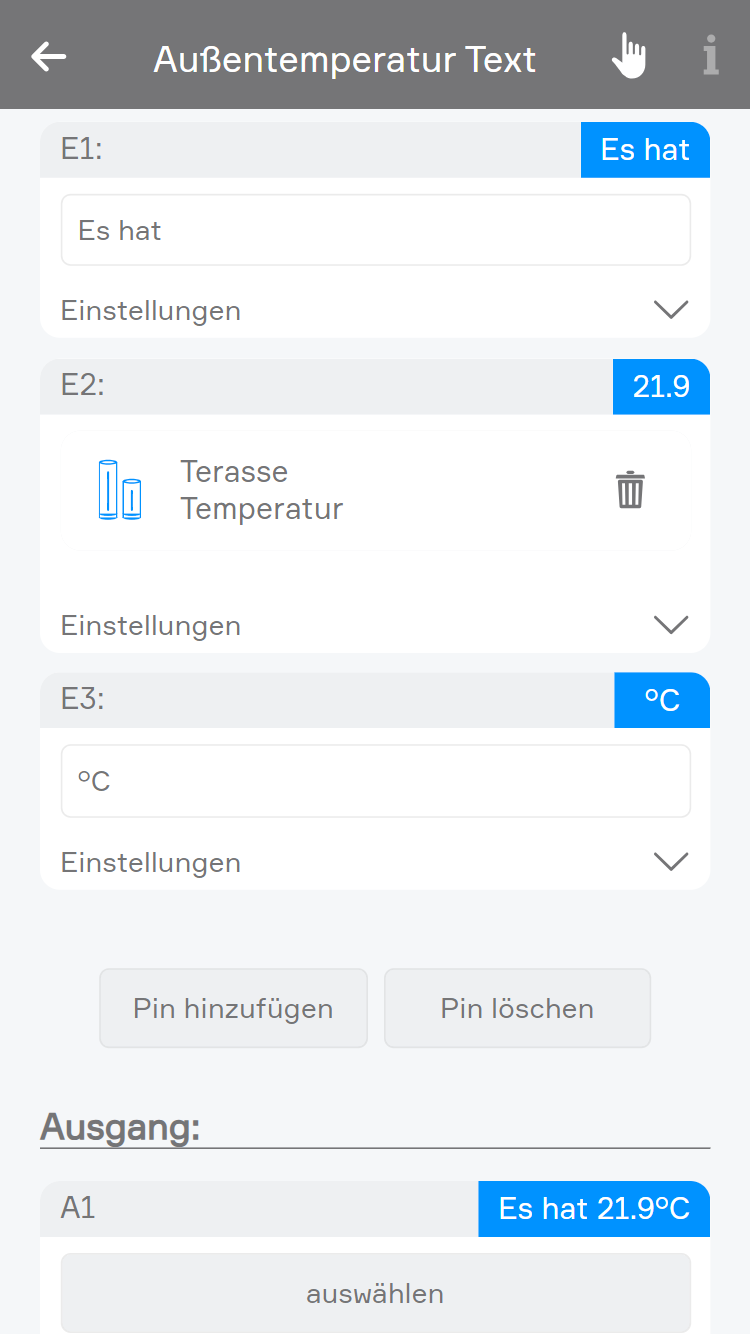The image size is (750, 1334).
Task: Click the E1 'Es hat' text field
Action: click(x=375, y=230)
